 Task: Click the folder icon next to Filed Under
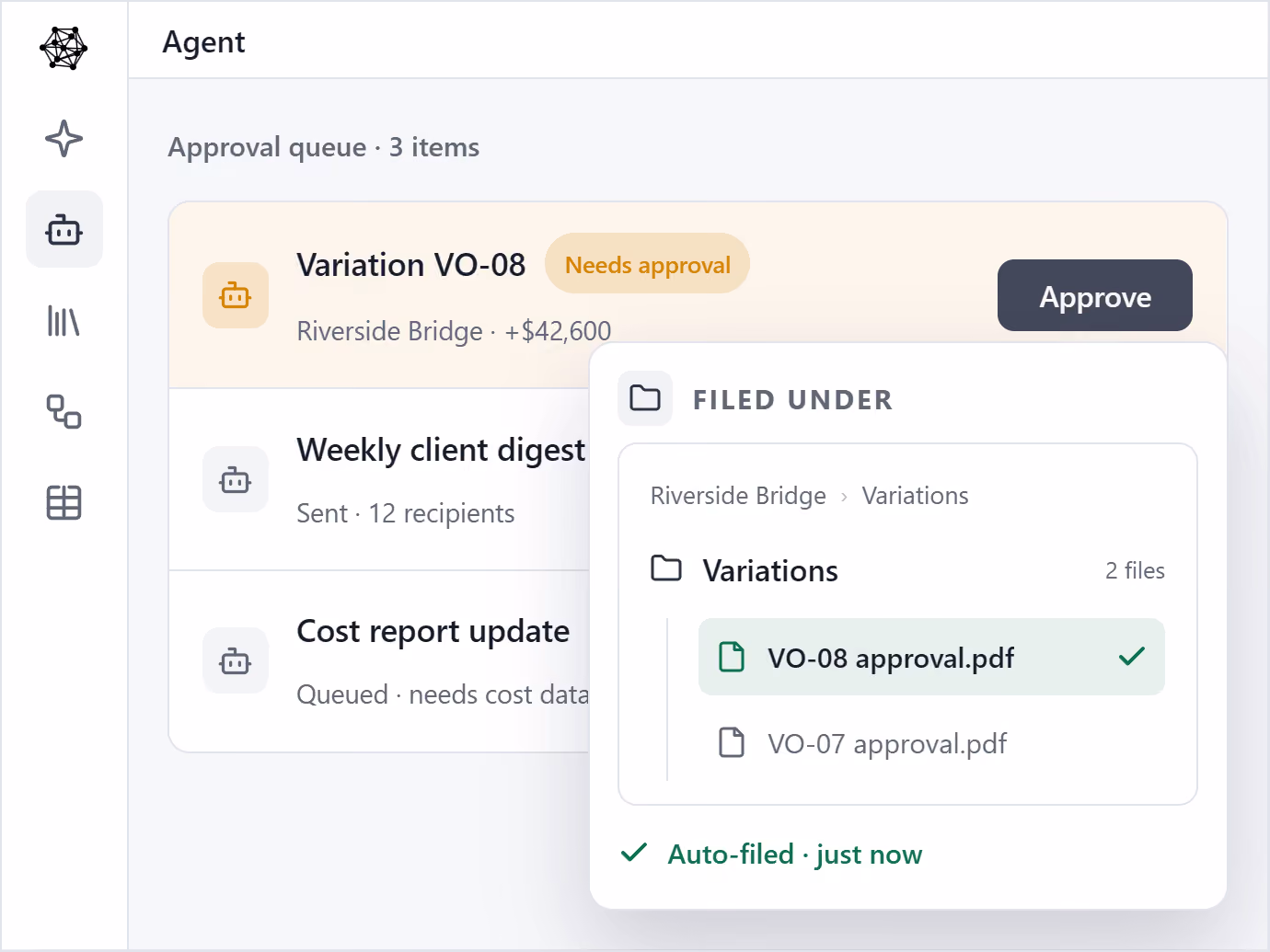point(645,398)
